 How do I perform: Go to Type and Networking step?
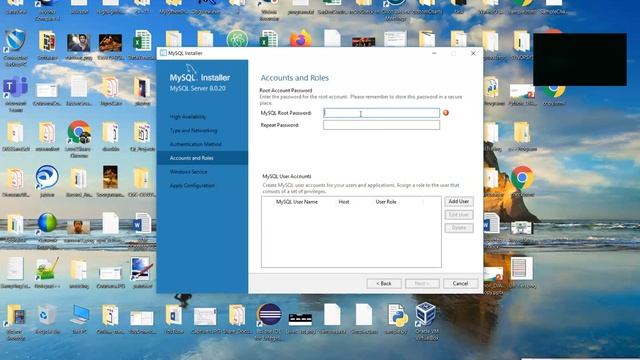click(x=193, y=131)
